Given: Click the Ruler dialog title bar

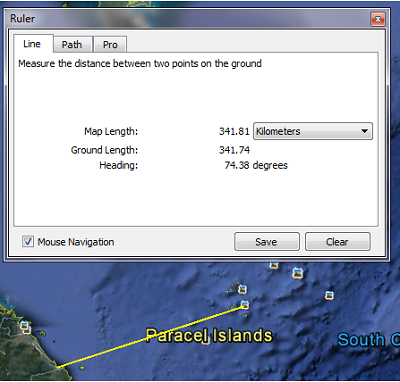Looking at the screenshot, I should (x=187, y=19).
